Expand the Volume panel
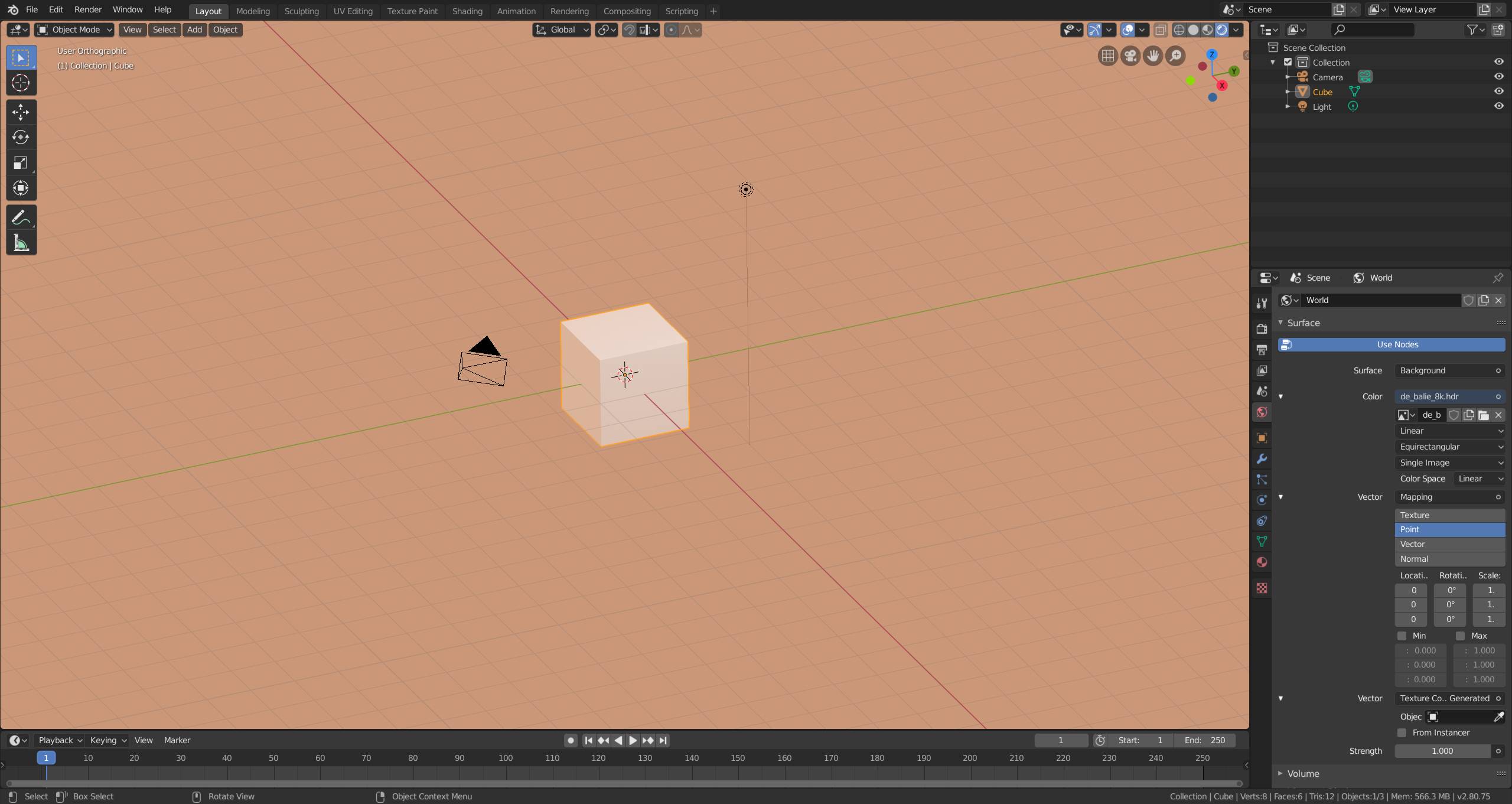 coord(1302,773)
